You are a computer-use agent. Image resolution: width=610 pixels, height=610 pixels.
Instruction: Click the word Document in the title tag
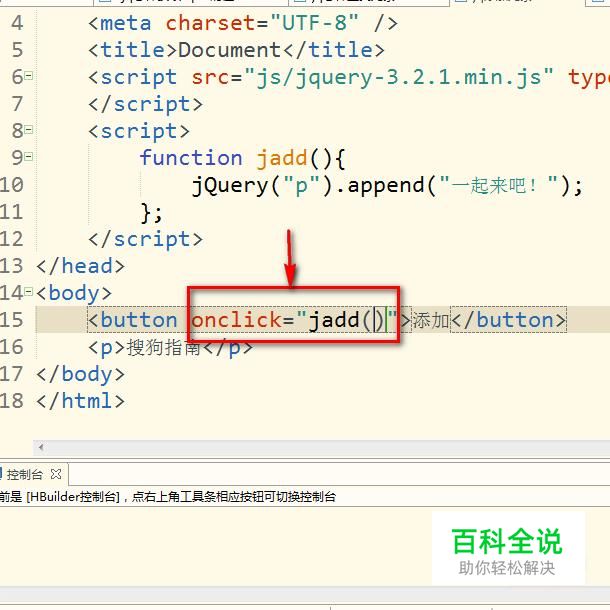point(230,50)
